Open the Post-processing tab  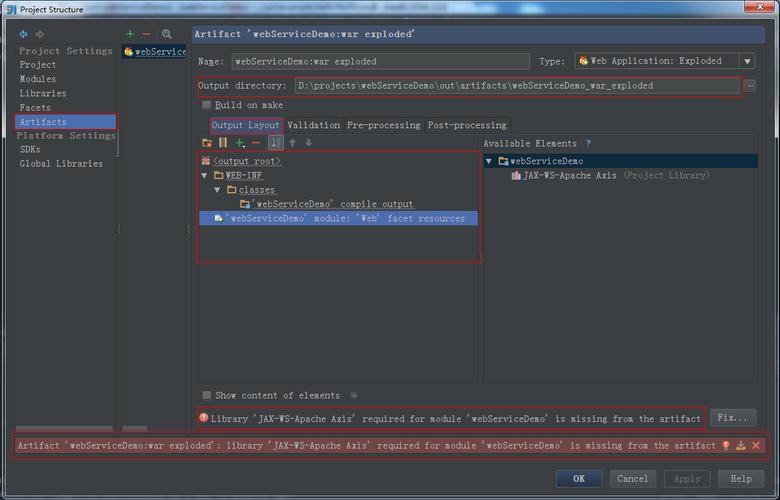(x=467, y=125)
